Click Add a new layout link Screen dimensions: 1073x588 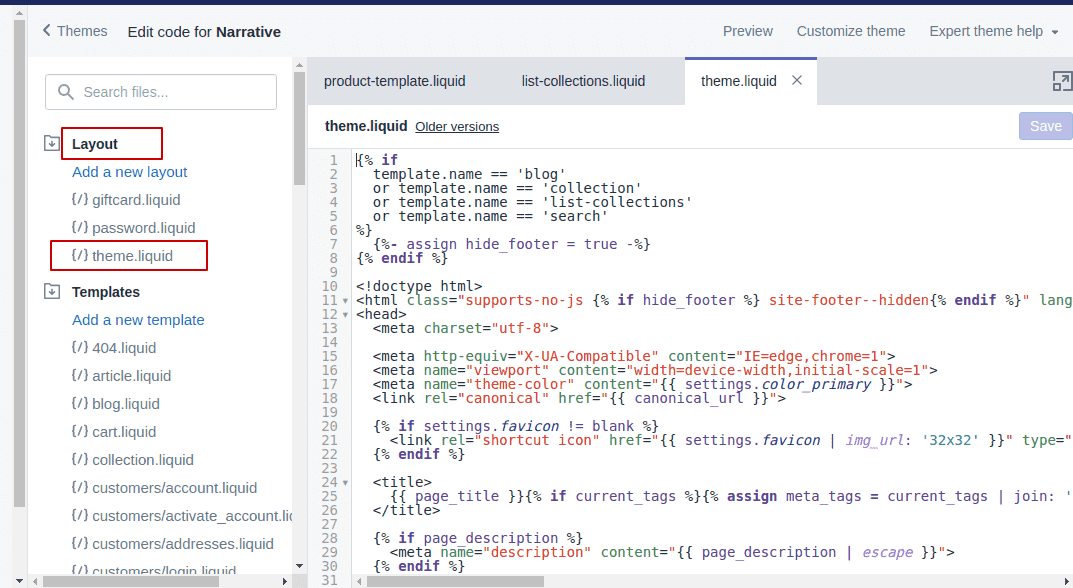tap(129, 172)
